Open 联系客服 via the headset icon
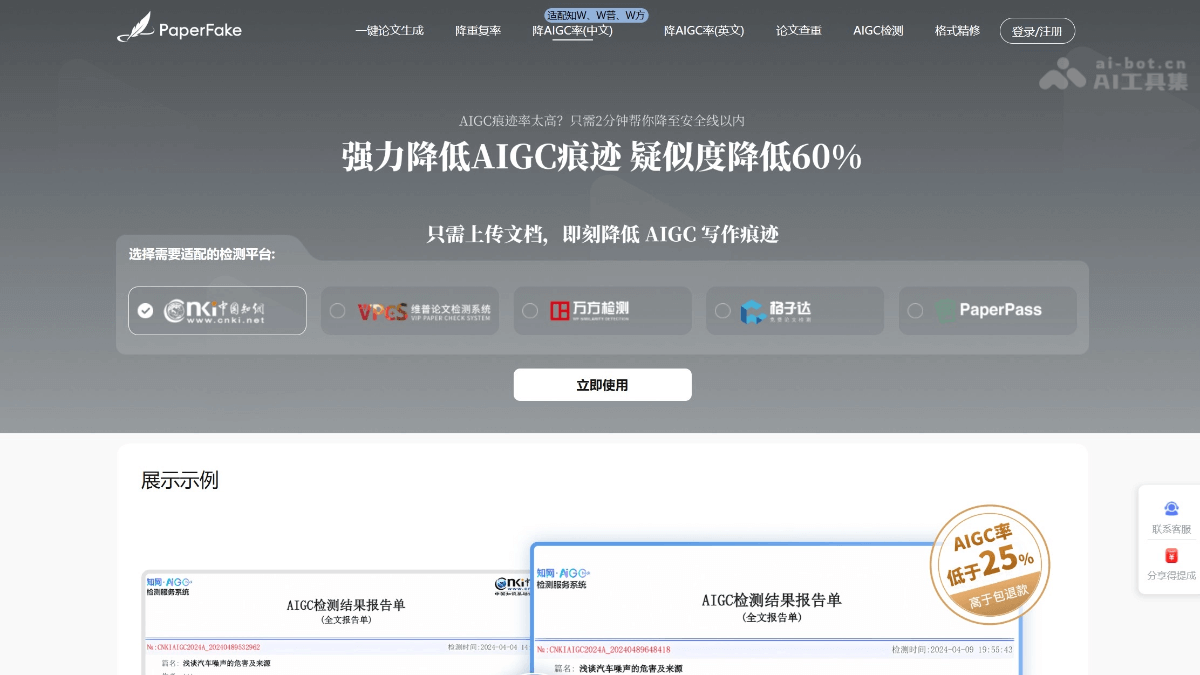 [1170, 515]
